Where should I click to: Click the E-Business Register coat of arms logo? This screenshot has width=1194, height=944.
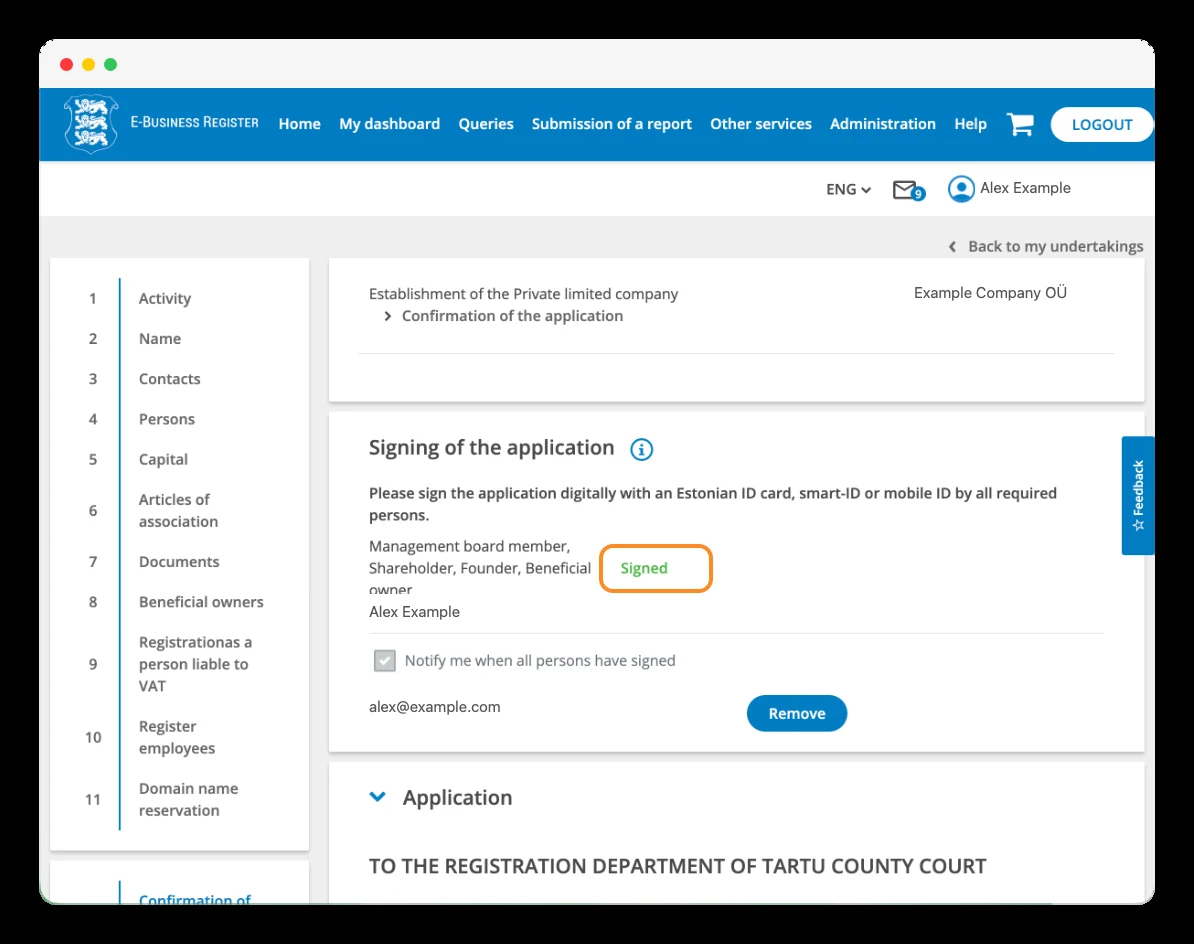pos(91,123)
